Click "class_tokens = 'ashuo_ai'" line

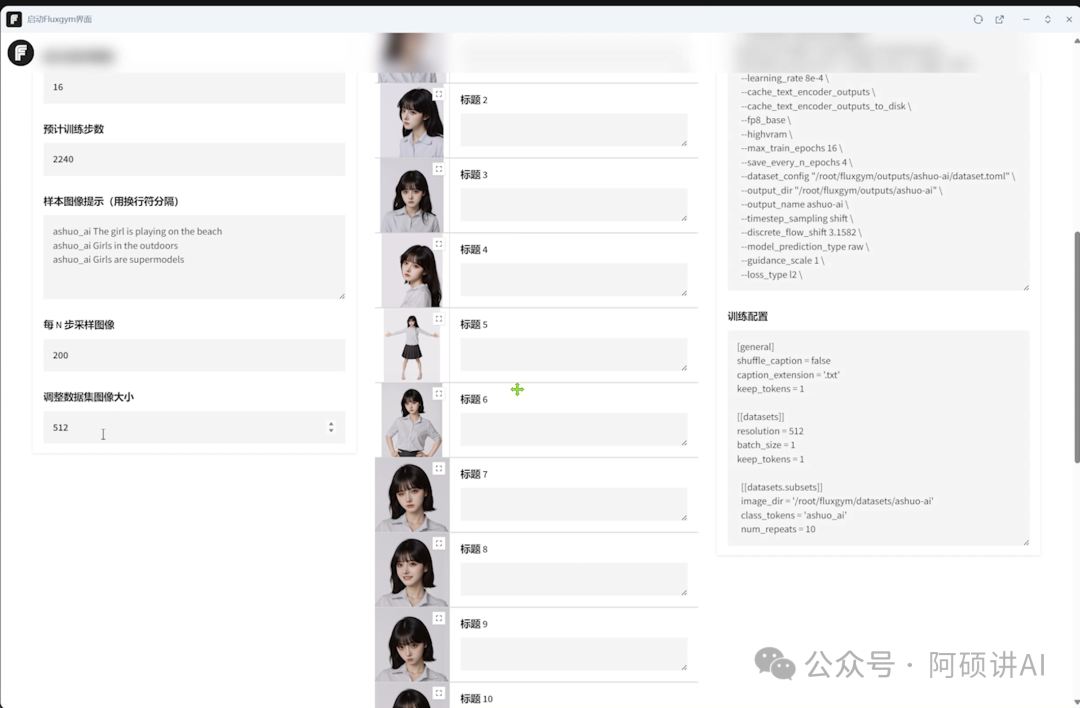coord(793,515)
